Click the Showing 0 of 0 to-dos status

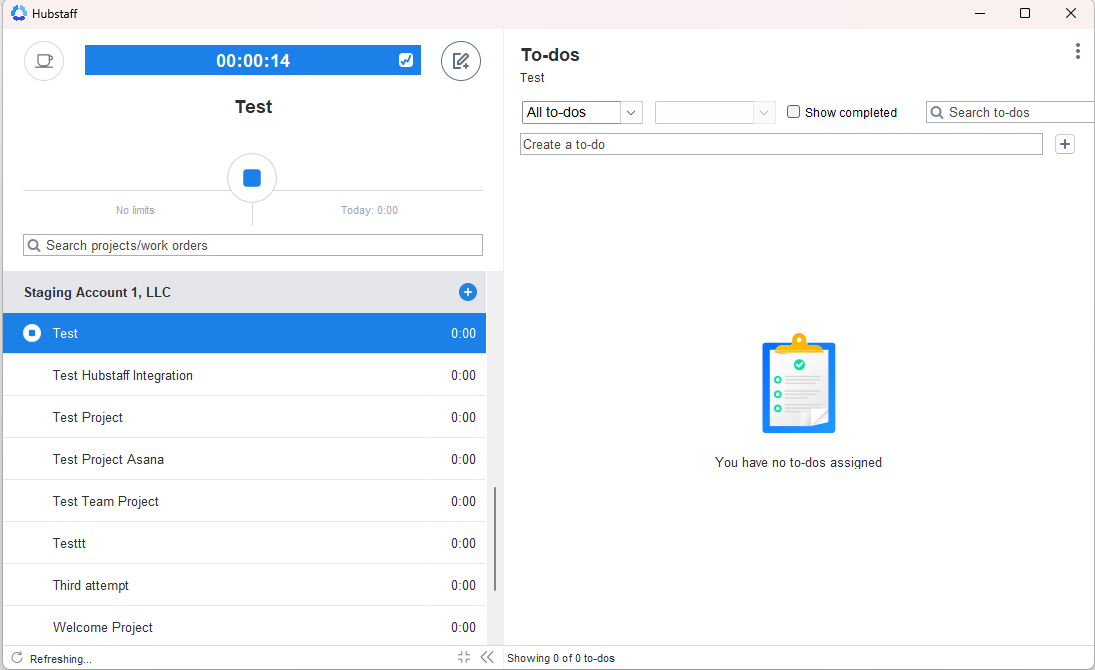[561, 658]
